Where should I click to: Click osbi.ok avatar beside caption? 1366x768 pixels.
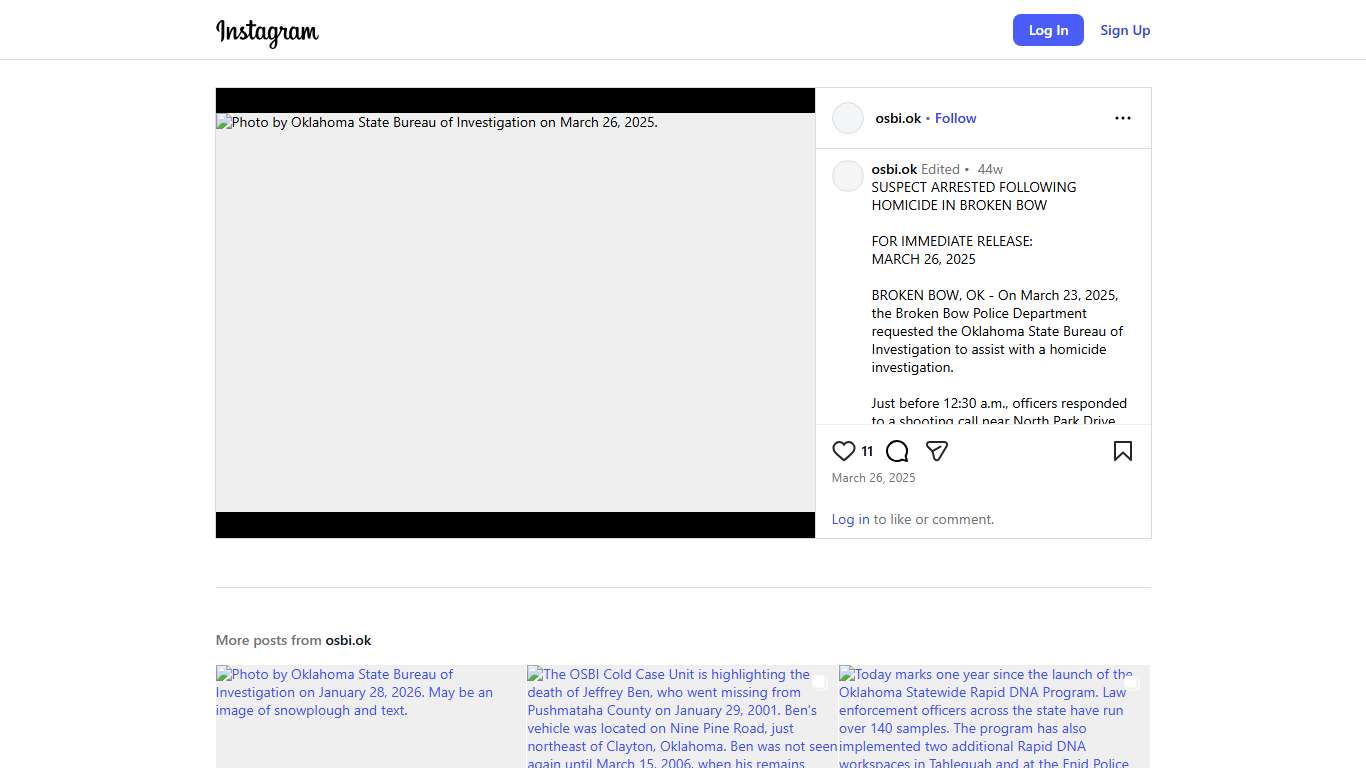(x=848, y=176)
